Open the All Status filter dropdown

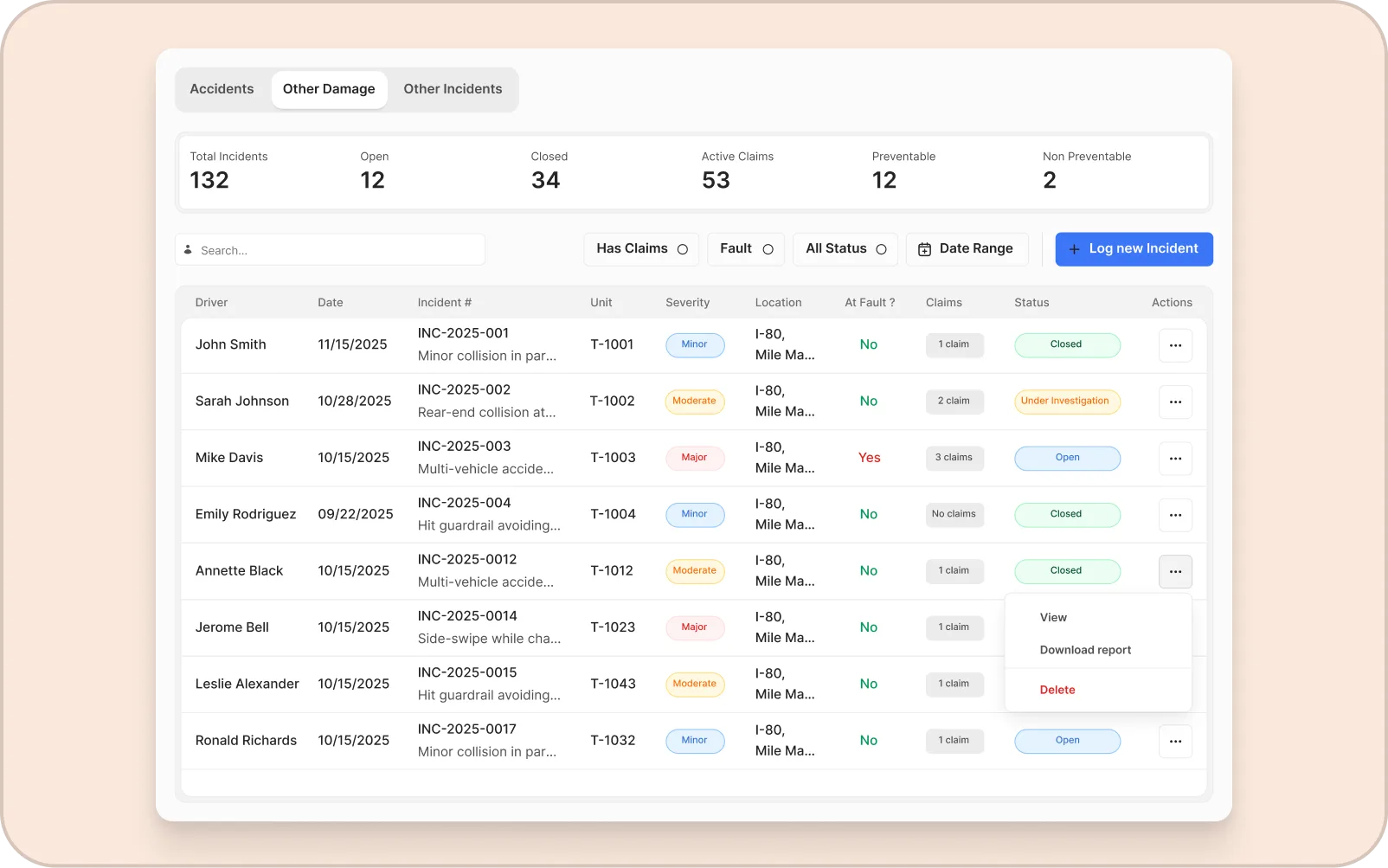coord(845,249)
